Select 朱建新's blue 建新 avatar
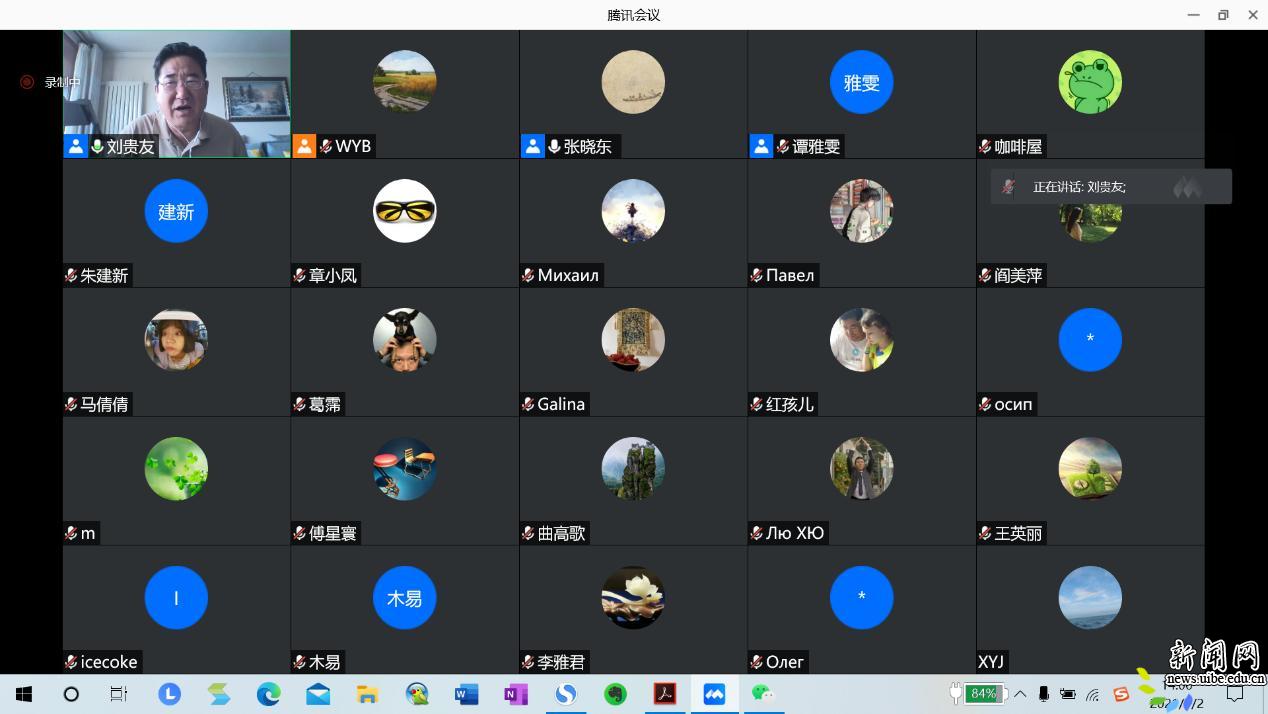This screenshot has height=714, width=1268. click(176, 211)
